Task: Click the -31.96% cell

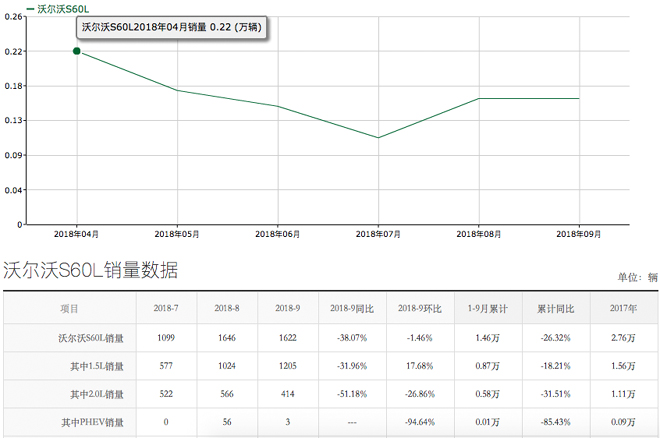Action: click(x=352, y=366)
